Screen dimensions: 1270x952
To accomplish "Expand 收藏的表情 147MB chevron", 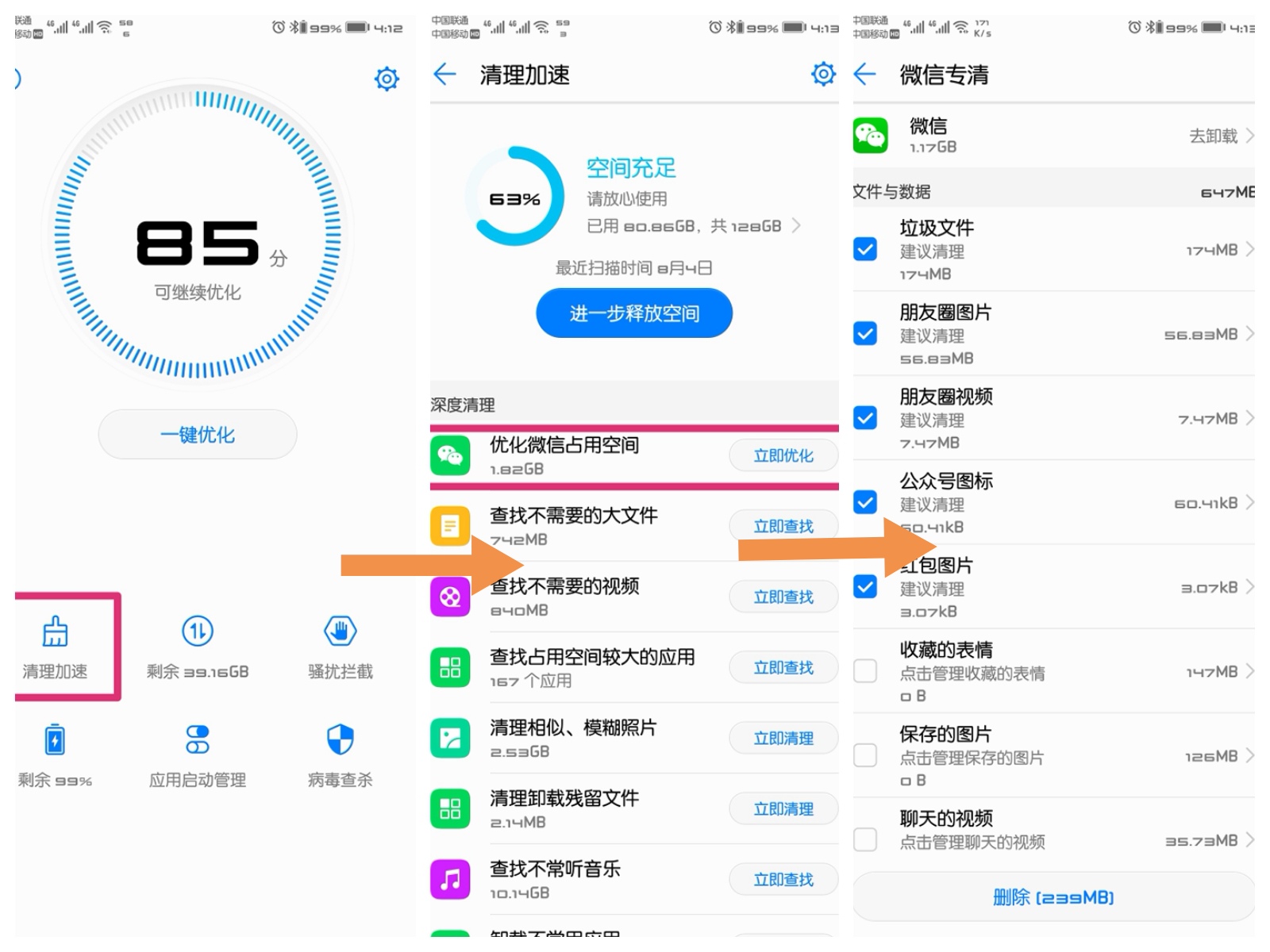I will coord(1249,671).
